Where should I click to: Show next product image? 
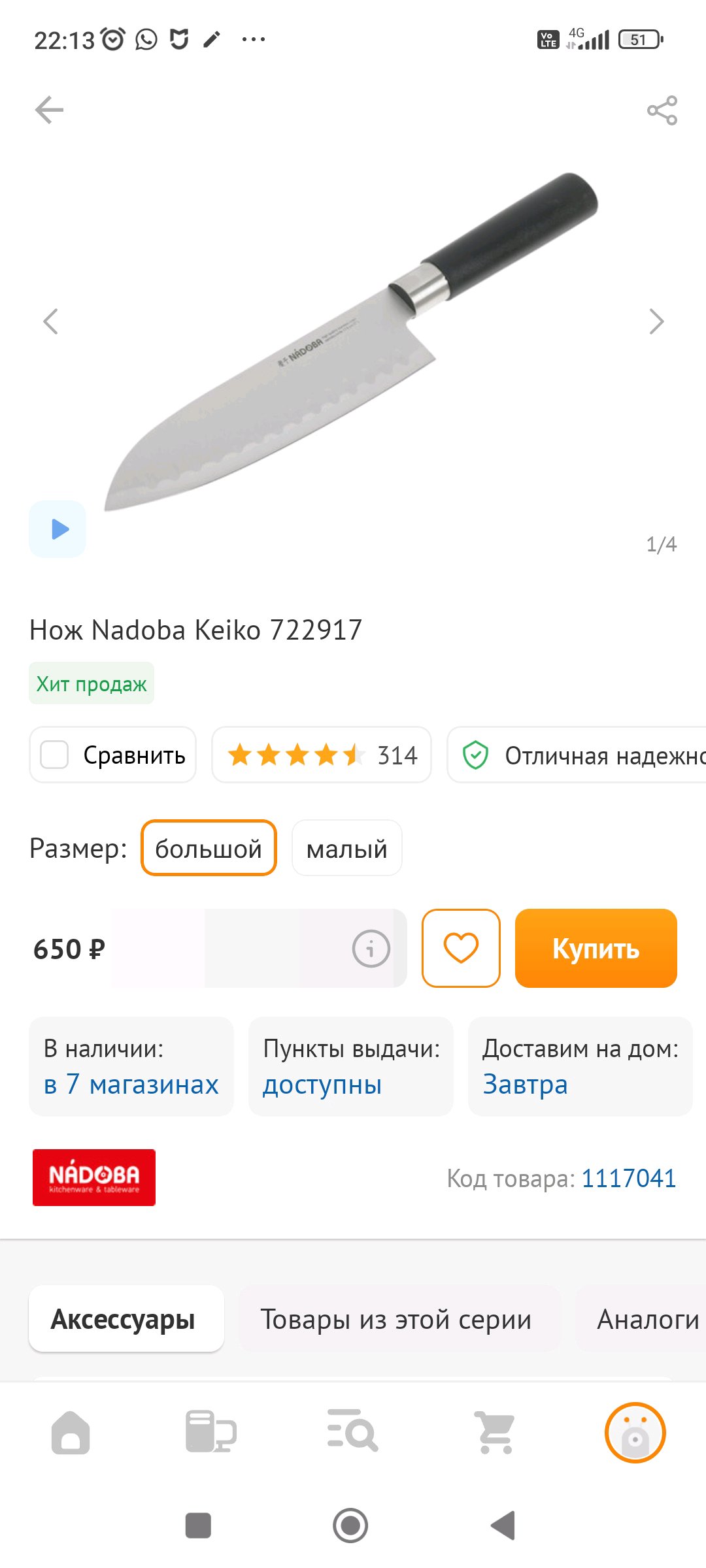pyautogui.click(x=656, y=321)
